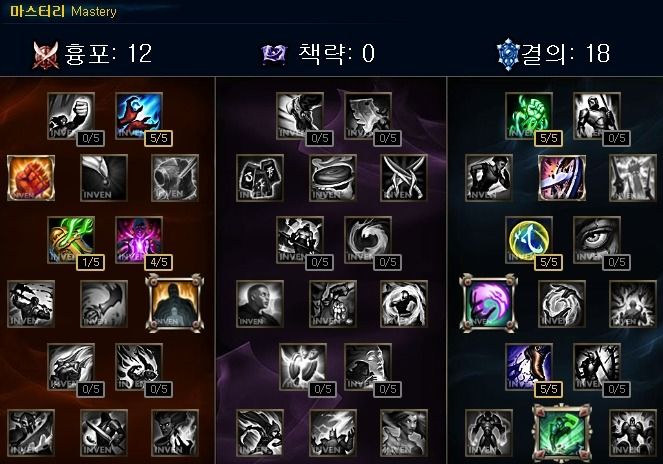Image resolution: width=663 pixels, height=464 pixels.
Task: Click the grey man portrait mastery in Cunning
Action: coord(260,304)
